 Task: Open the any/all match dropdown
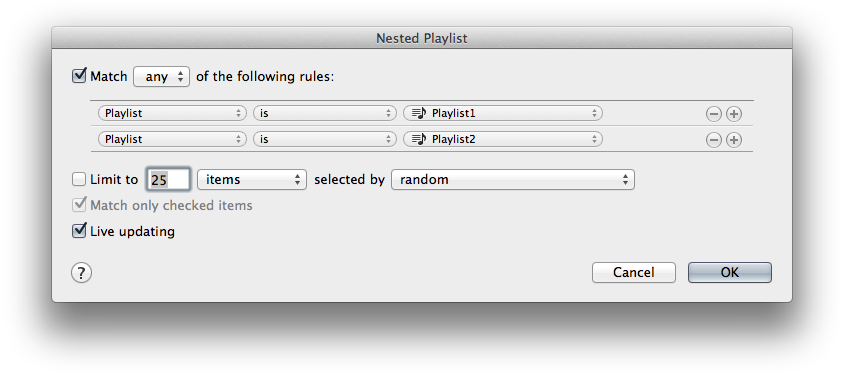(161, 77)
